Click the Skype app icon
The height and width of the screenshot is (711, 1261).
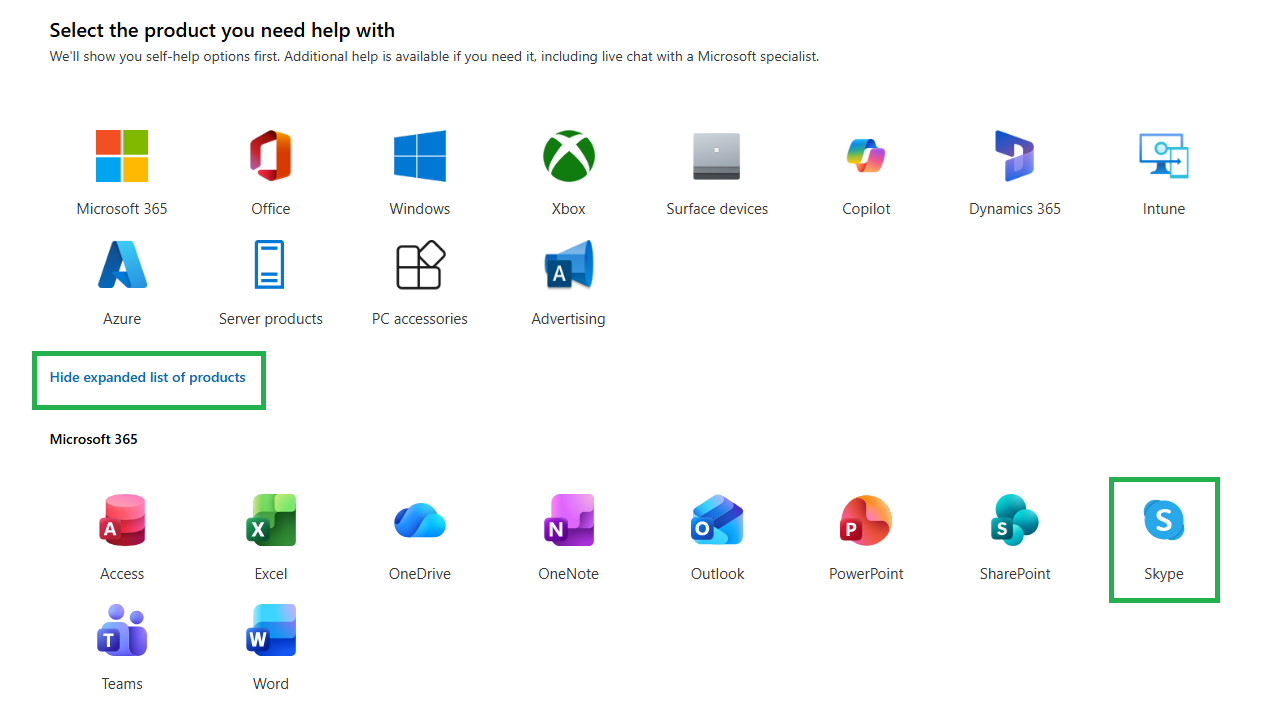(1164, 520)
